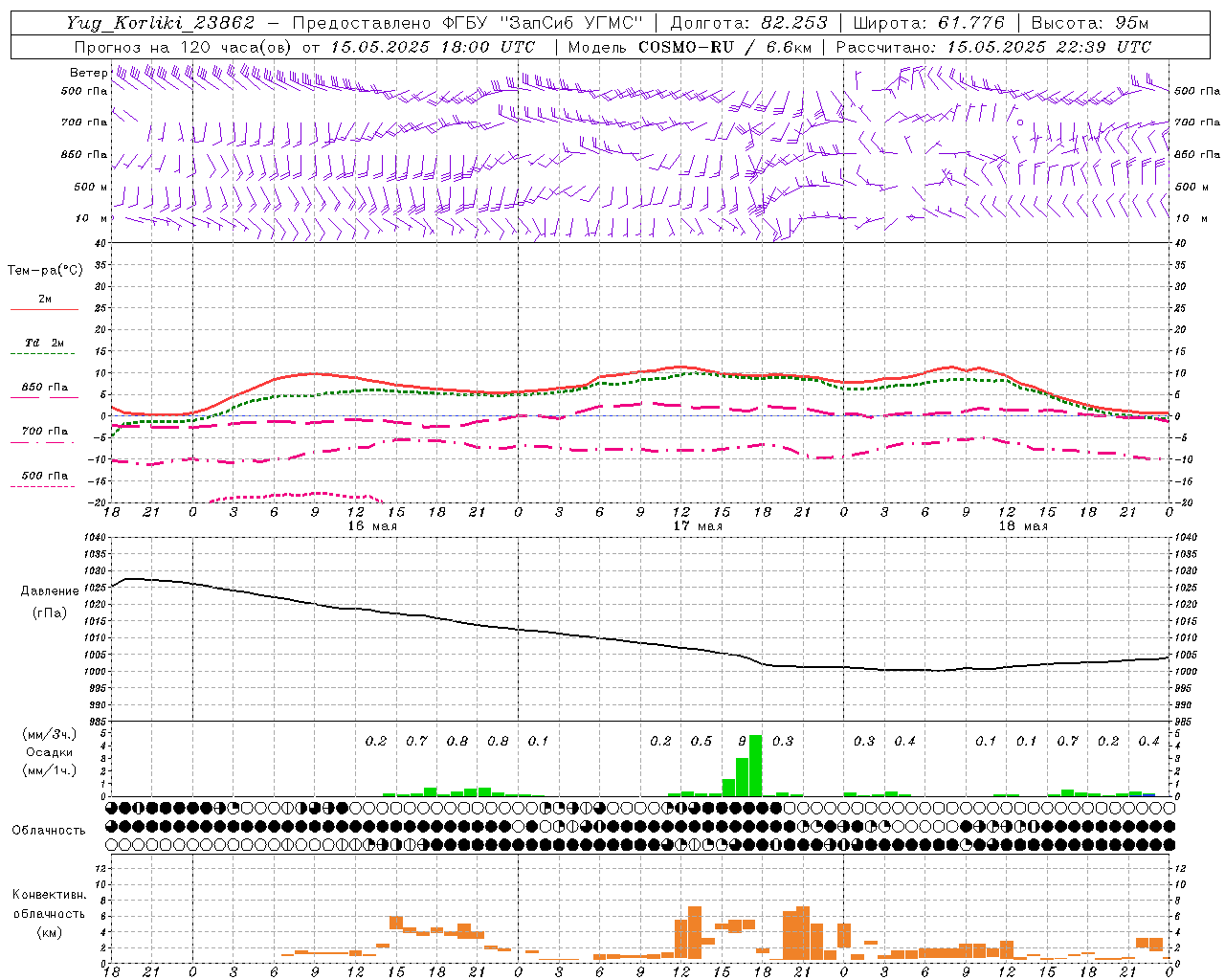Click the Облачность row label

tap(49, 831)
